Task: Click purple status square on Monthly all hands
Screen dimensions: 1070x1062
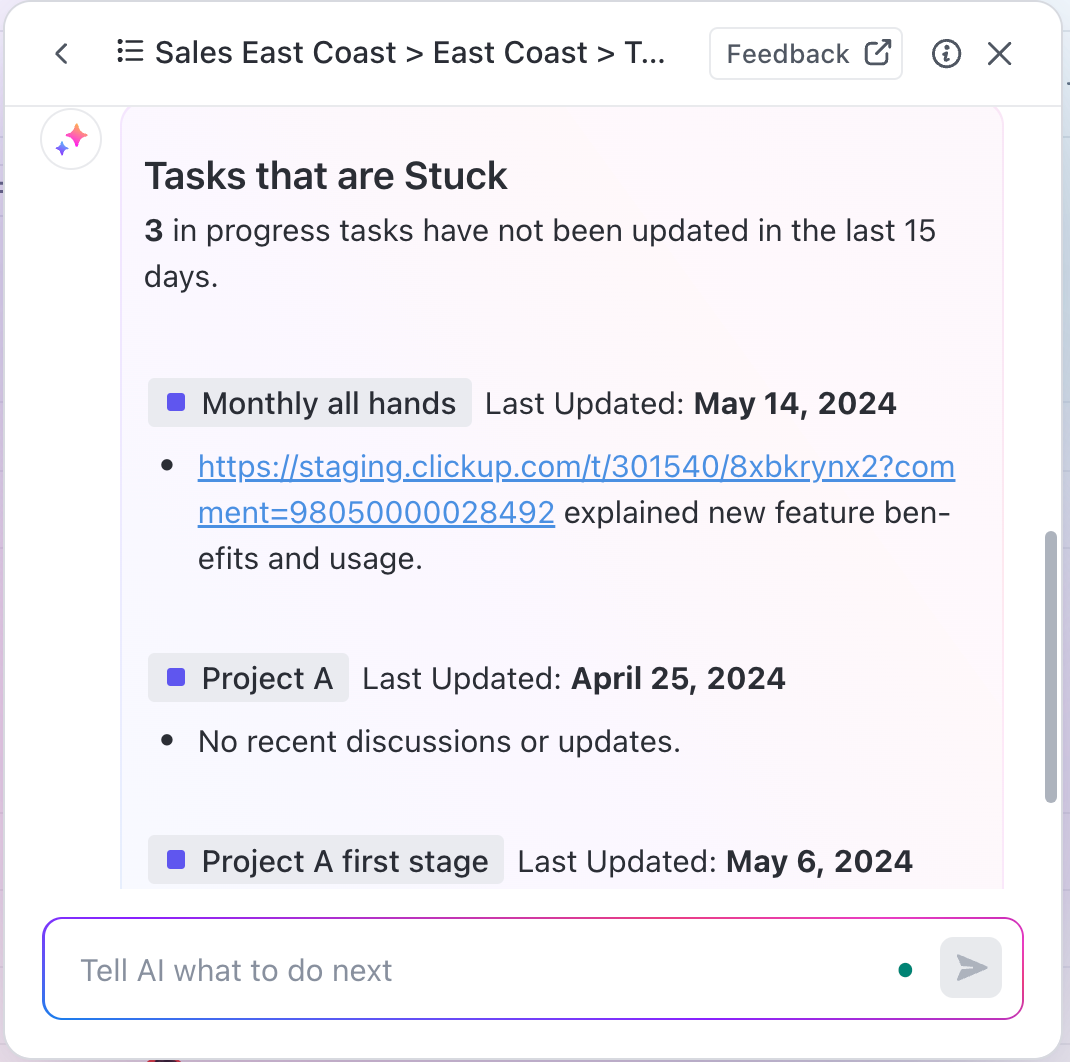Action: coord(176,402)
